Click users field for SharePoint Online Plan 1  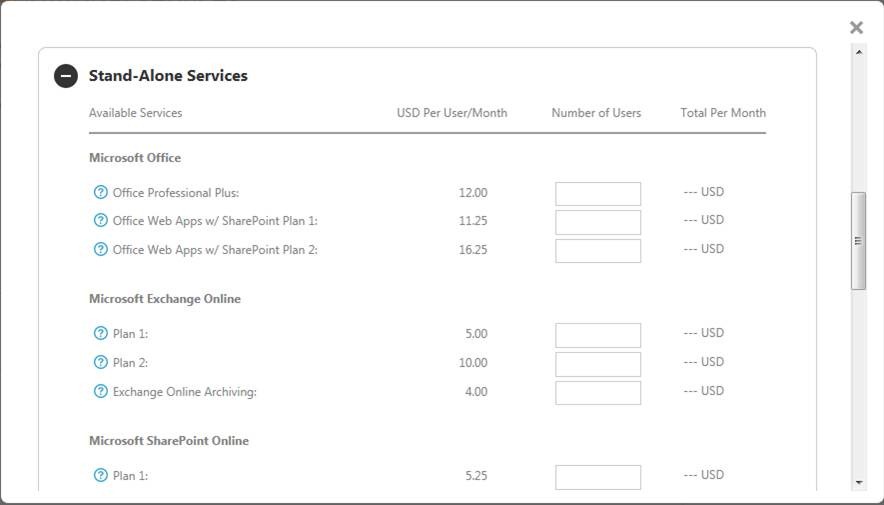[598, 477]
